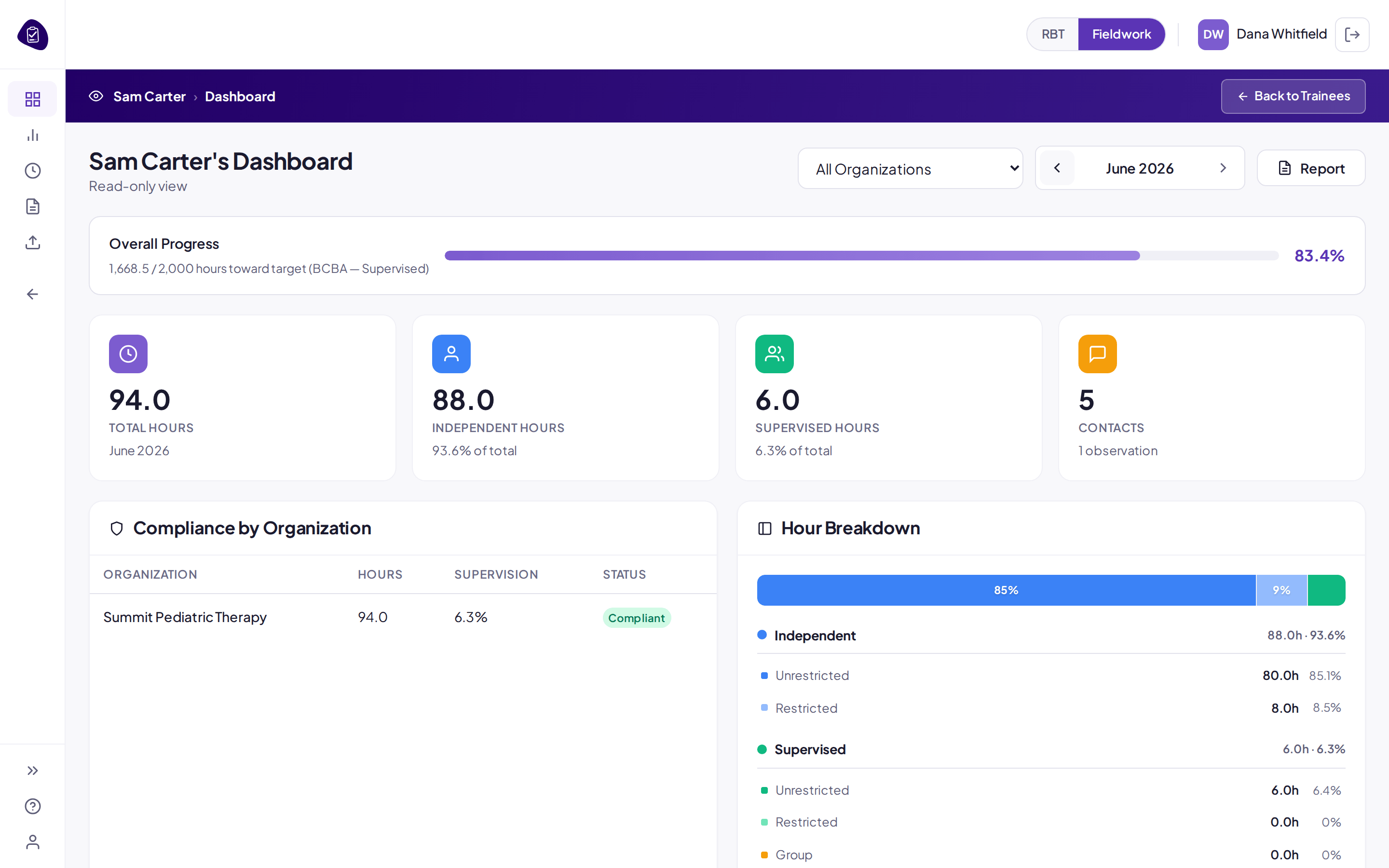This screenshot has width=1389, height=868.
Task: Click Dana Whitfield user name
Action: point(1281,34)
